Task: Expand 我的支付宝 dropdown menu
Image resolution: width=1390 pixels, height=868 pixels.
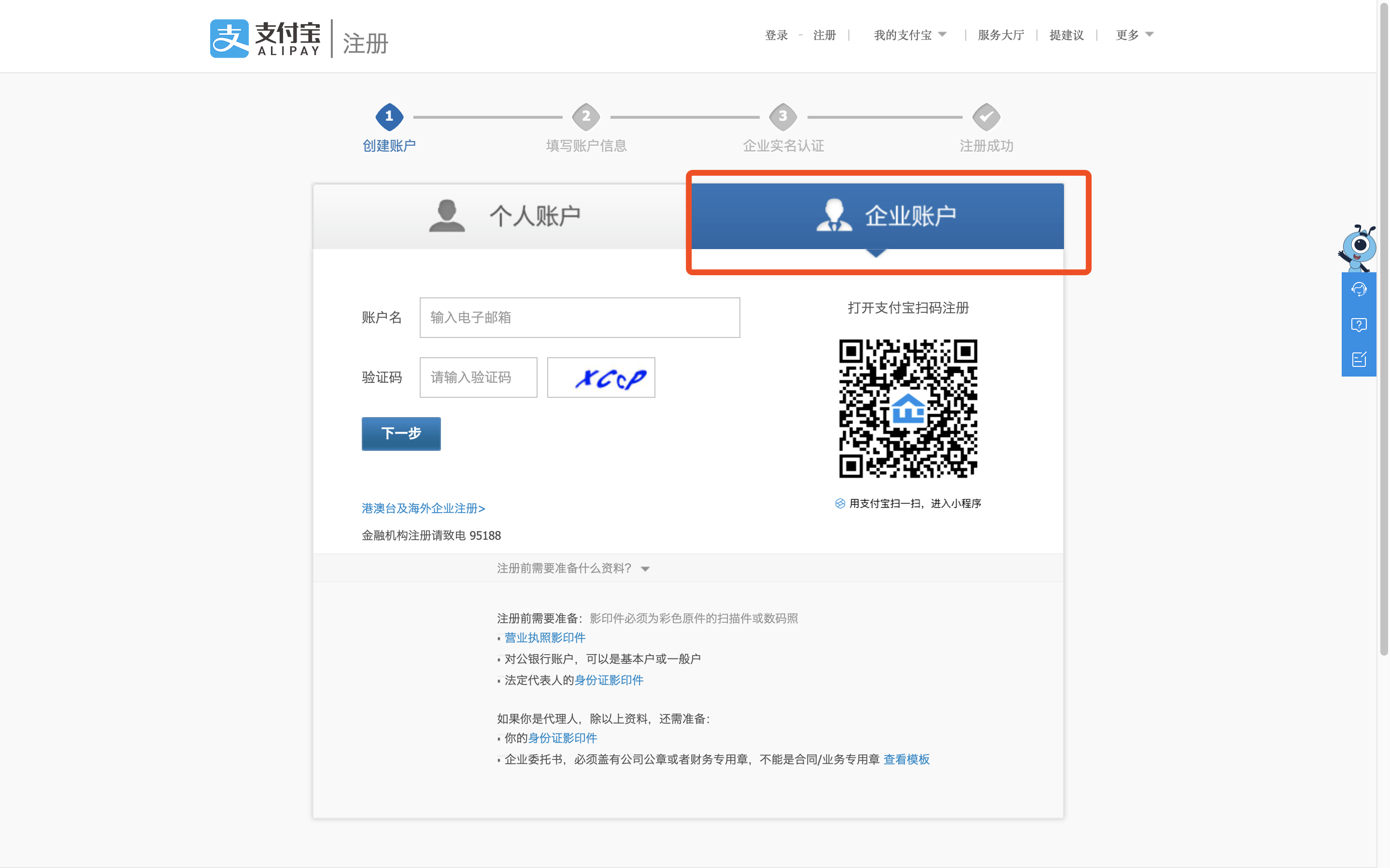Action: pos(910,35)
